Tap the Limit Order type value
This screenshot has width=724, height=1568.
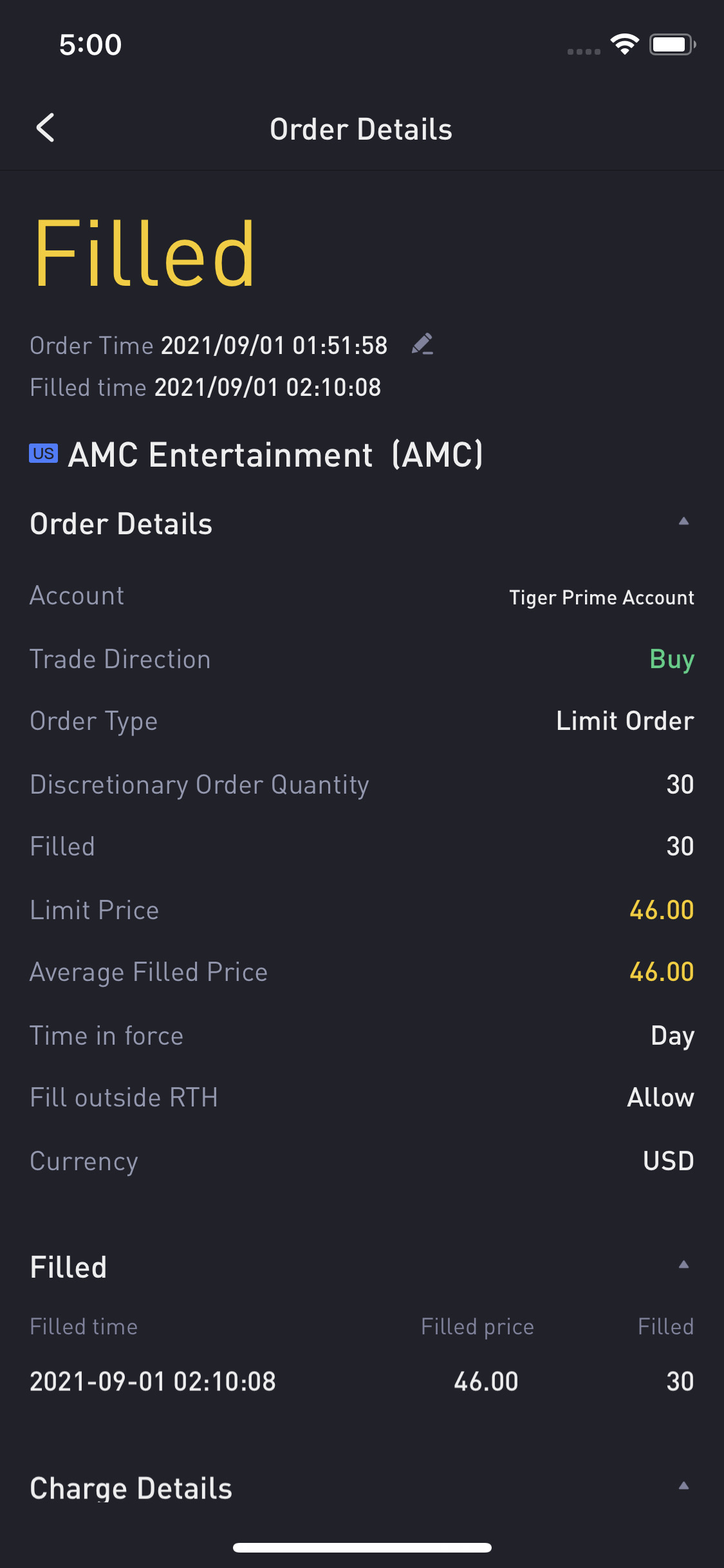[x=624, y=721]
